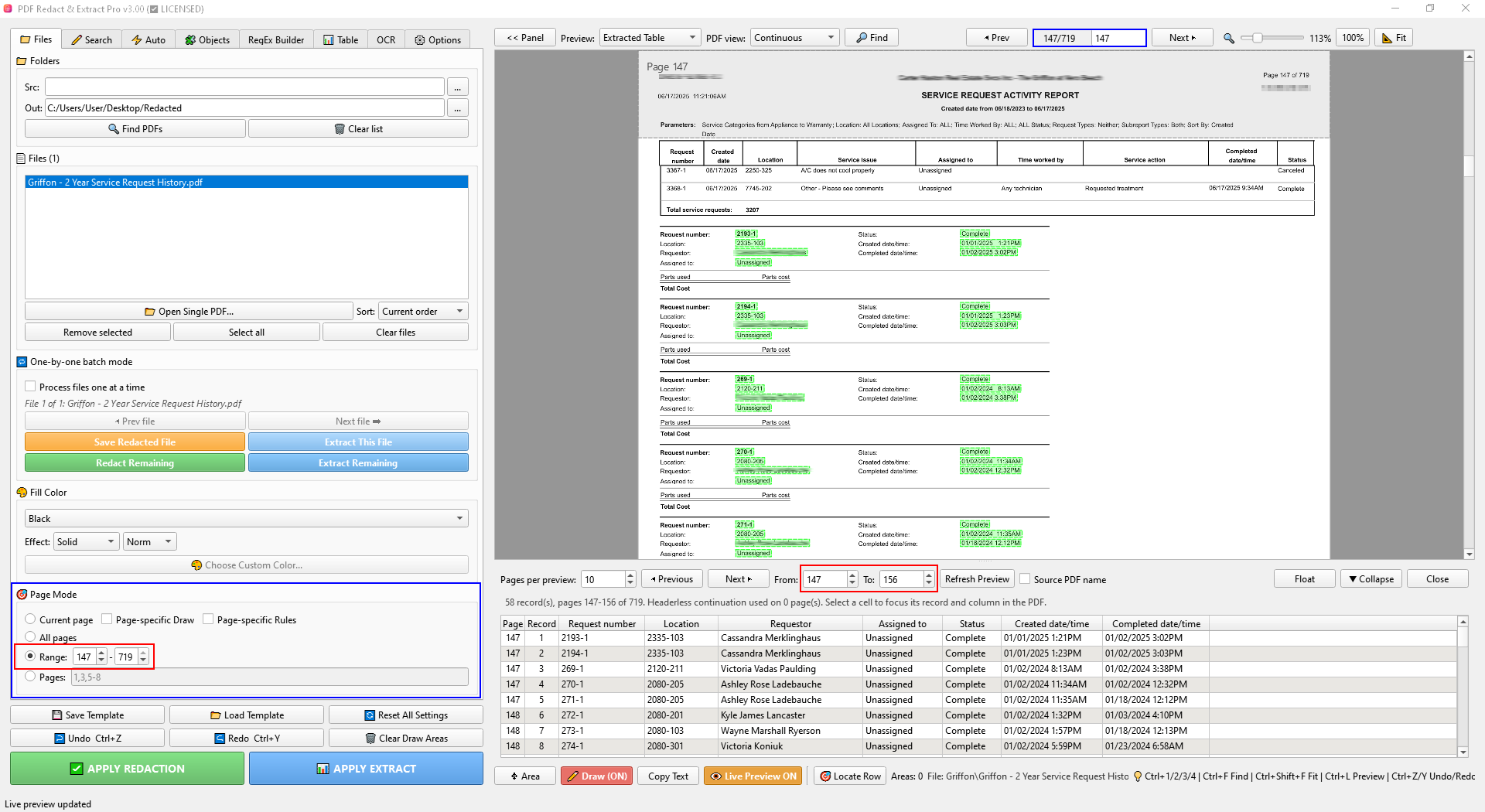The image size is (1485, 812).
Task: Open the Sort order dropdown
Action: (x=422, y=312)
